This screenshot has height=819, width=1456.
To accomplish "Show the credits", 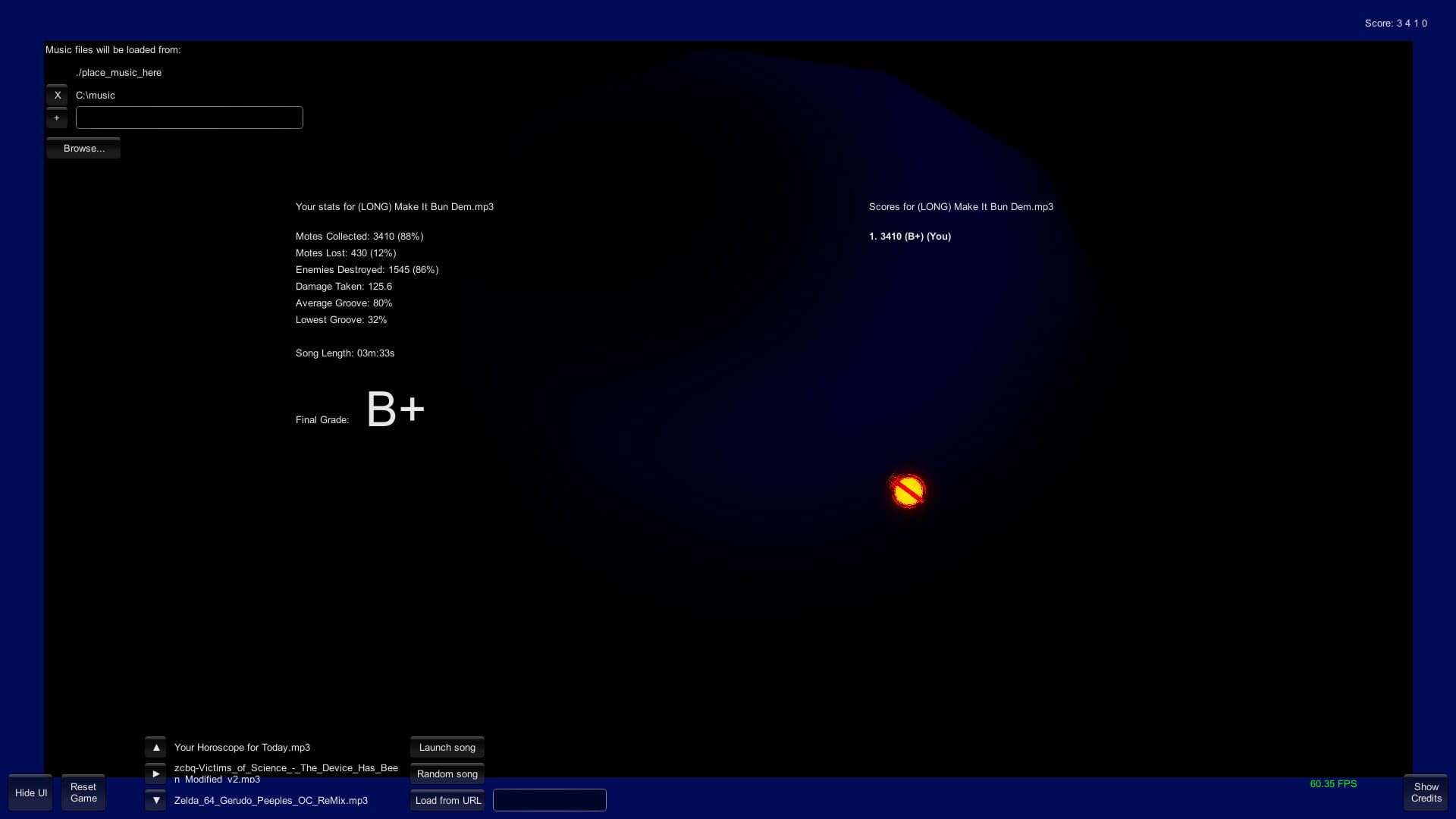I will (x=1425, y=792).
